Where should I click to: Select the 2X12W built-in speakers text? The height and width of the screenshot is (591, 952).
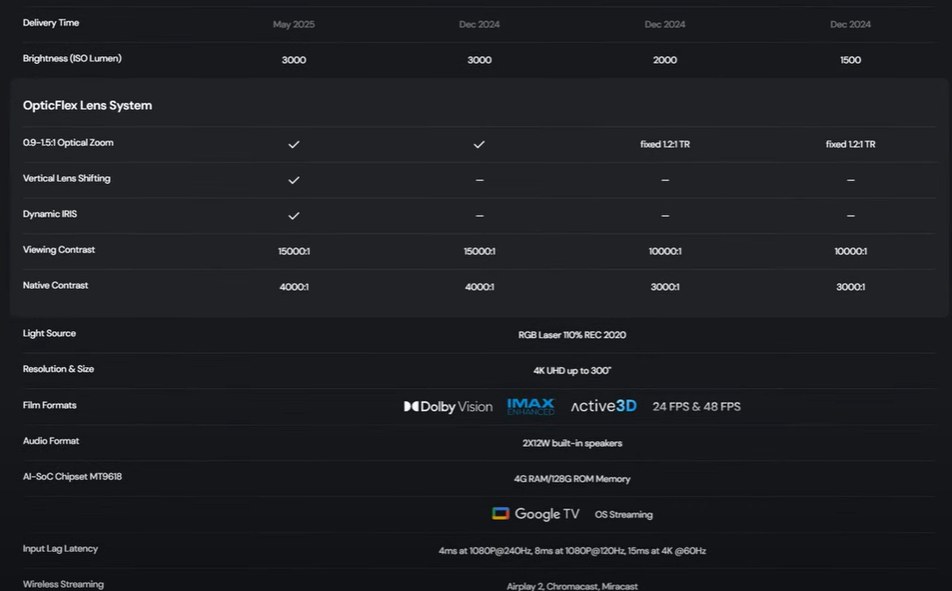(572, 443)
